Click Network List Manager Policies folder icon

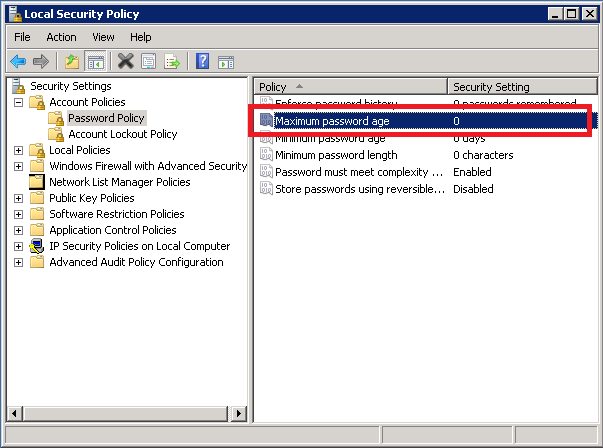point(37,182)
